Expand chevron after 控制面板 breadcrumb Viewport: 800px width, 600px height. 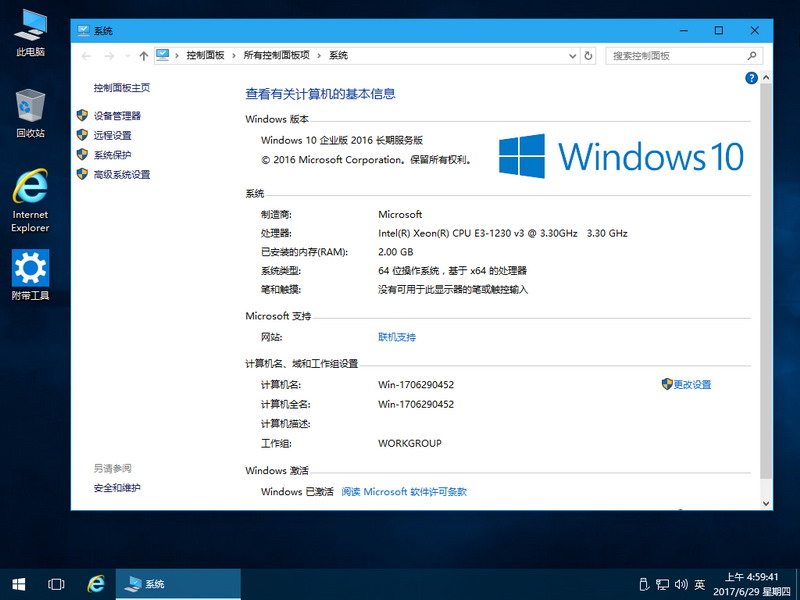(x=234, y=56)
